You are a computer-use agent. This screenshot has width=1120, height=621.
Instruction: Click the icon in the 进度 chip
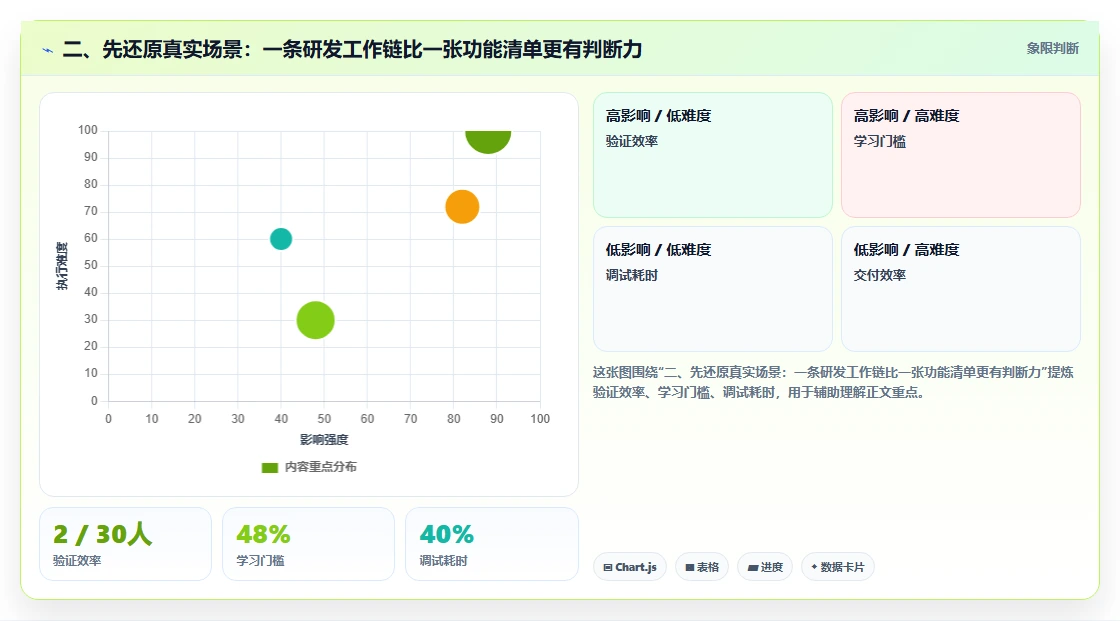[753, 567]
